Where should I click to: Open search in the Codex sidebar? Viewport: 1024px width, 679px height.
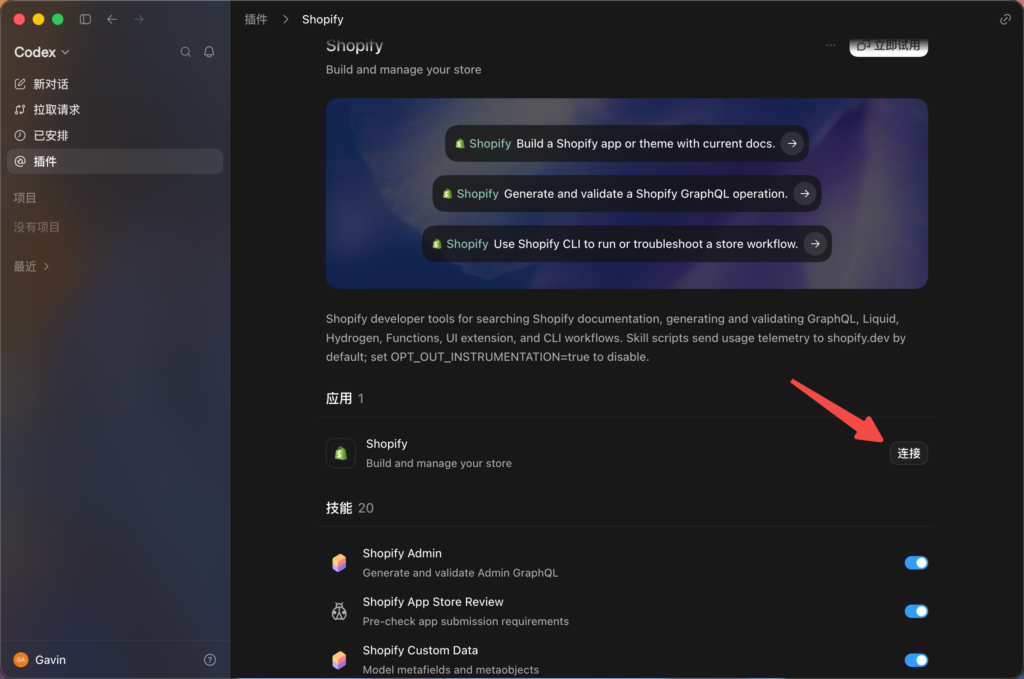click(x=185, y=52)
